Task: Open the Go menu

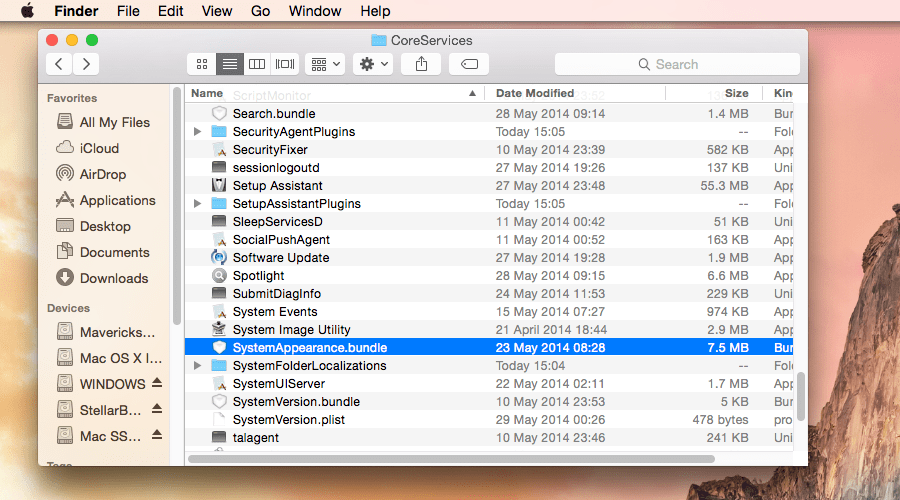Action: pos(260,11)
